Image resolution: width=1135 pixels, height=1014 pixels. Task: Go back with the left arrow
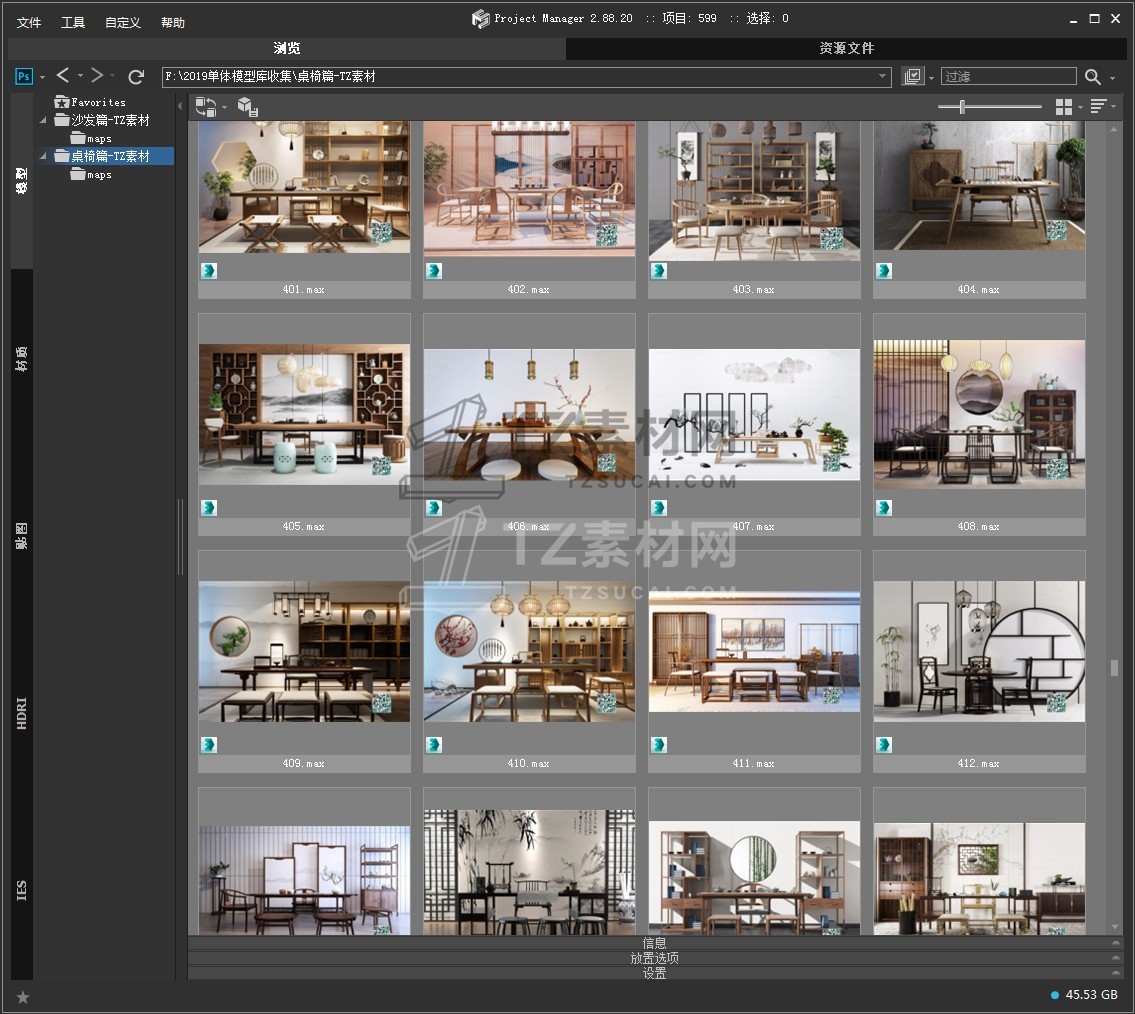(x=63, y=76)
